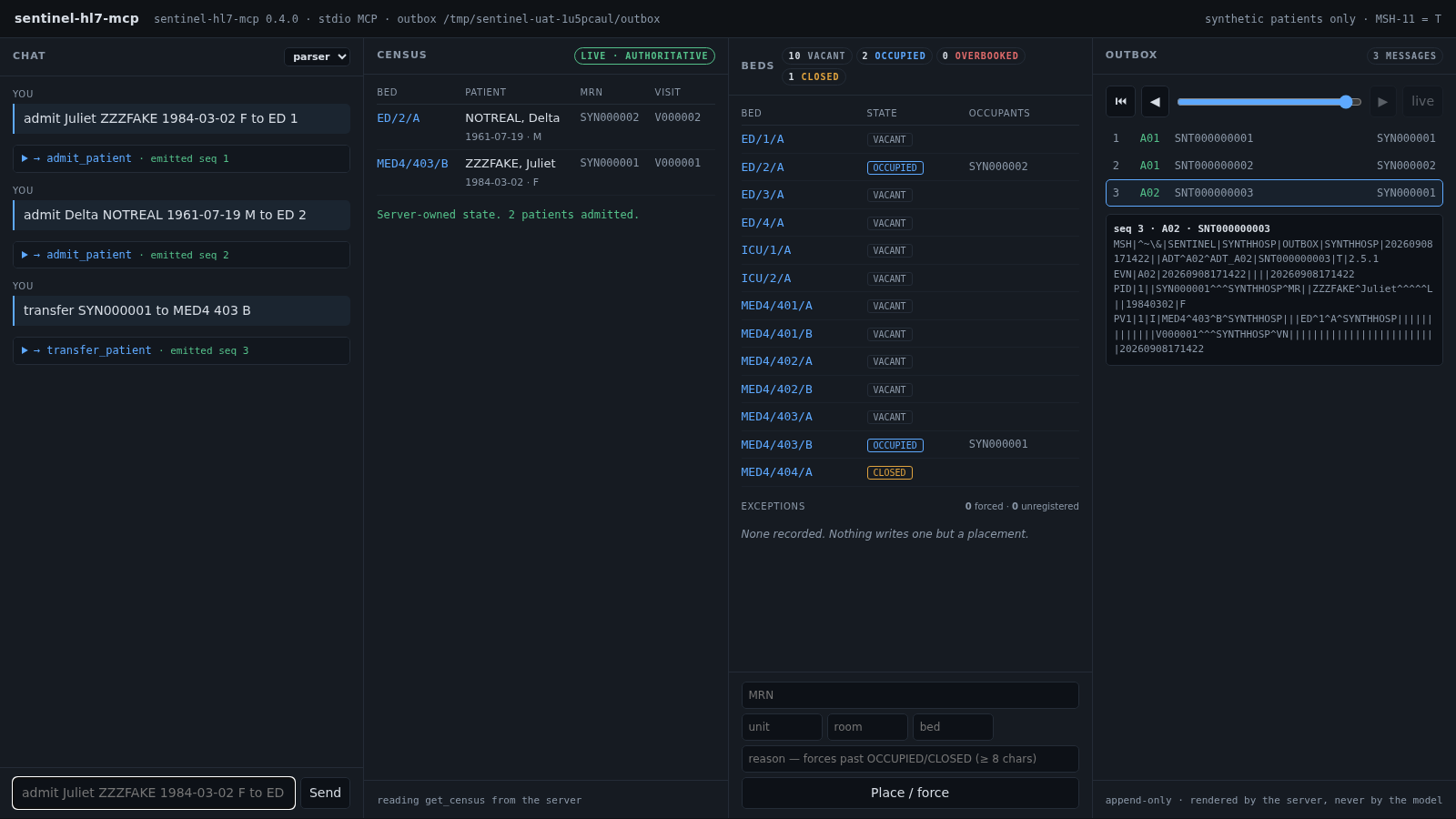Viewport: 1456px width, 819px height.
Task: Jump to first outbox message
Action: (1120, 101)
